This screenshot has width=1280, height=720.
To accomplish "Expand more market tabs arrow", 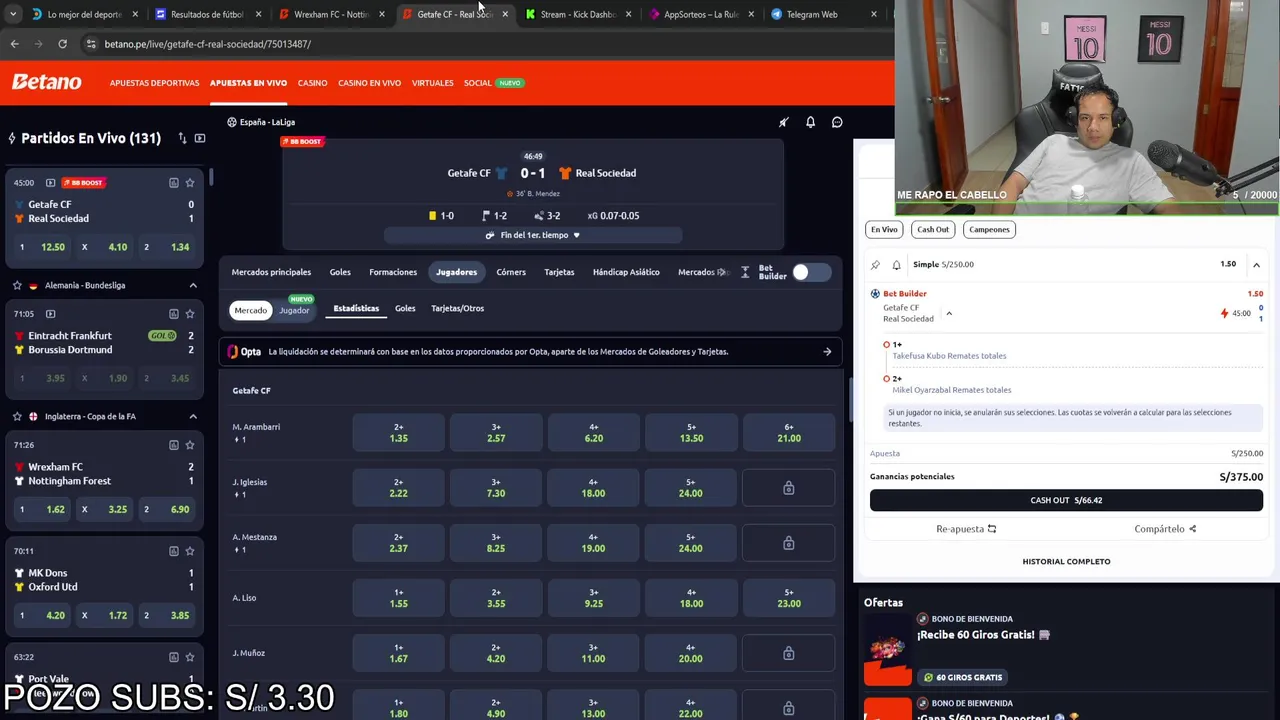I will (724, 272).
